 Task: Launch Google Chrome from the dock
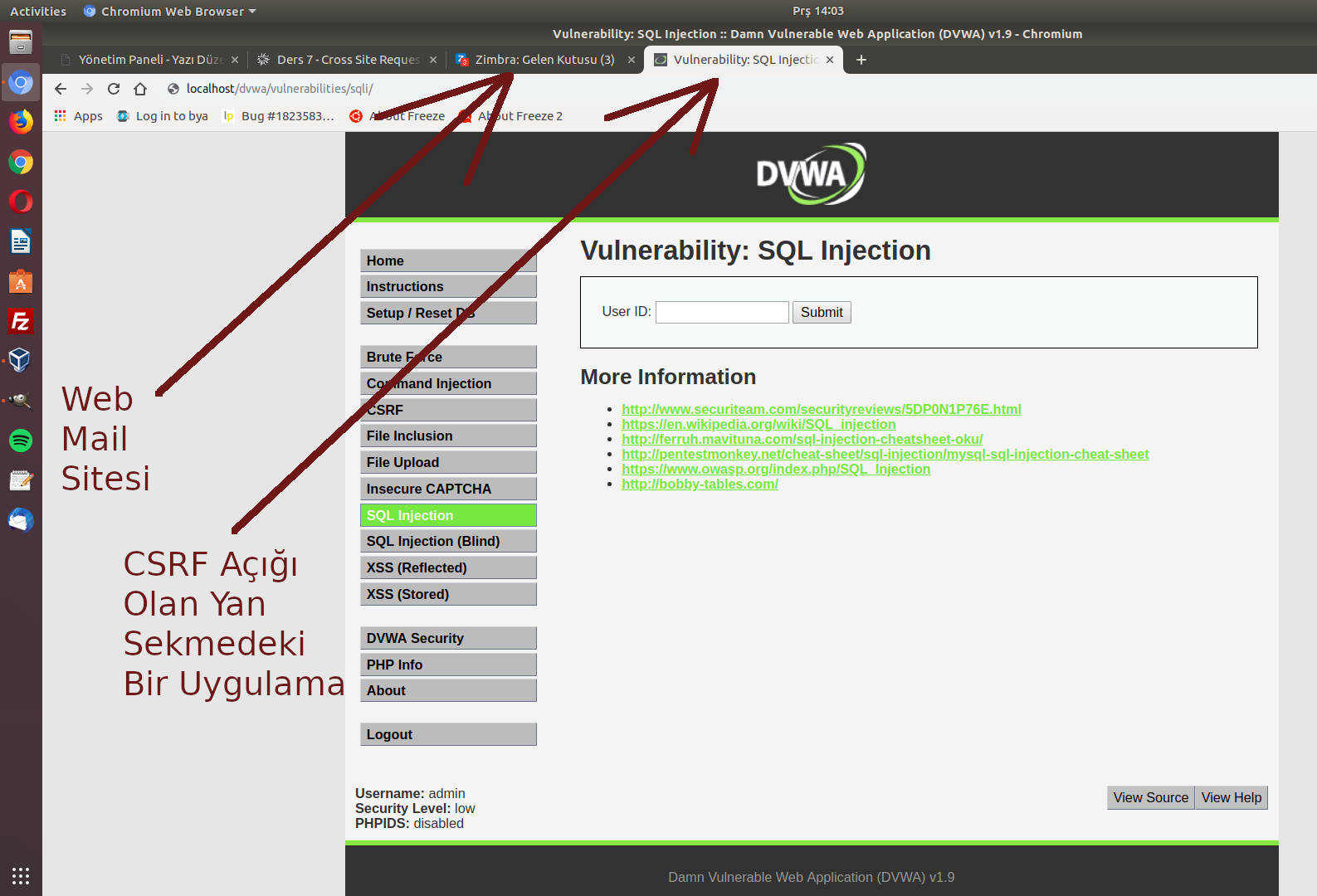(x=21, y=162)
